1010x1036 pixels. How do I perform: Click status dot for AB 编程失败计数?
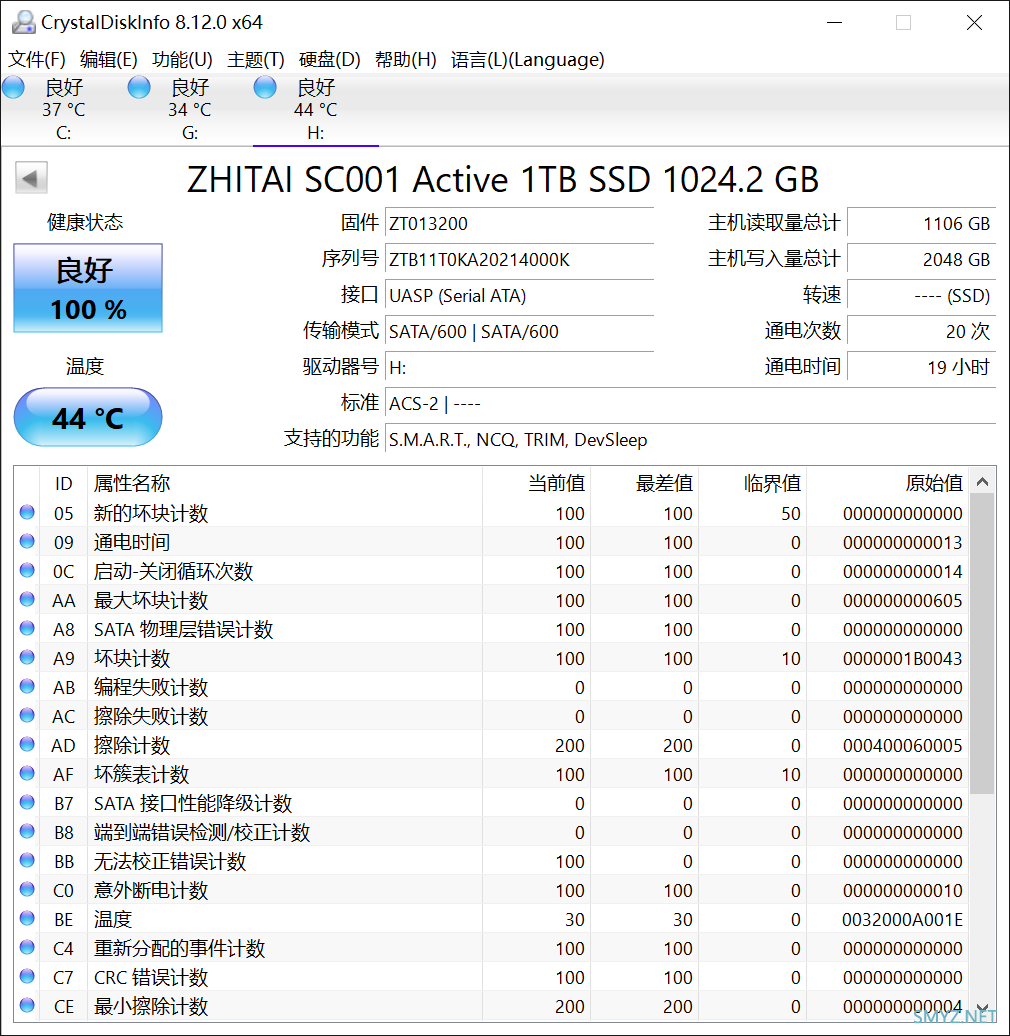pyautogui.click(x=27, y=686)
